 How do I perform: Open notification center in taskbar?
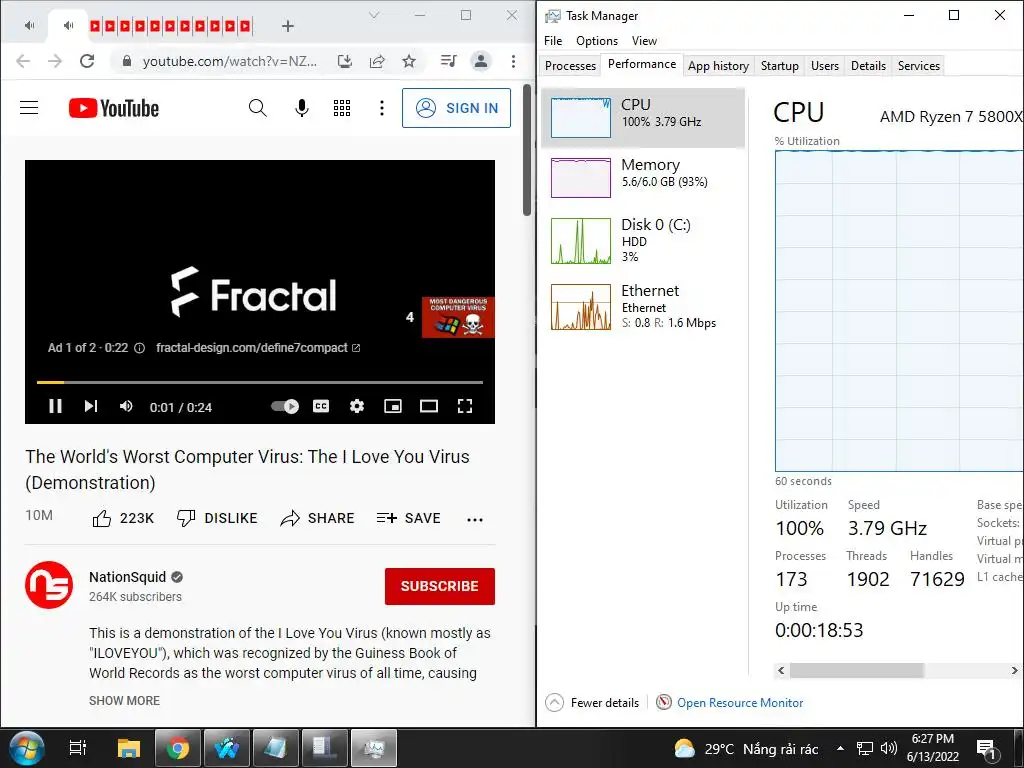986,749
